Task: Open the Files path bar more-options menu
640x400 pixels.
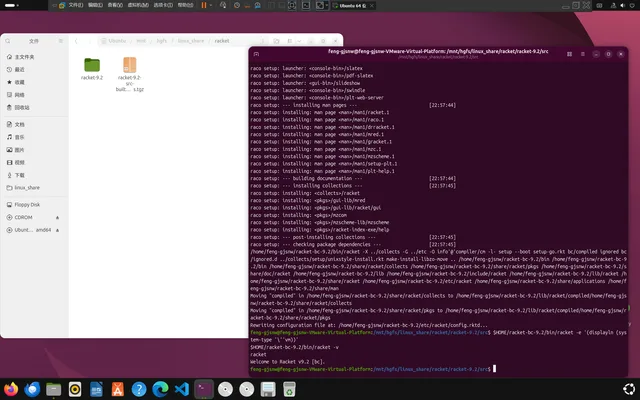Action: 263,41
